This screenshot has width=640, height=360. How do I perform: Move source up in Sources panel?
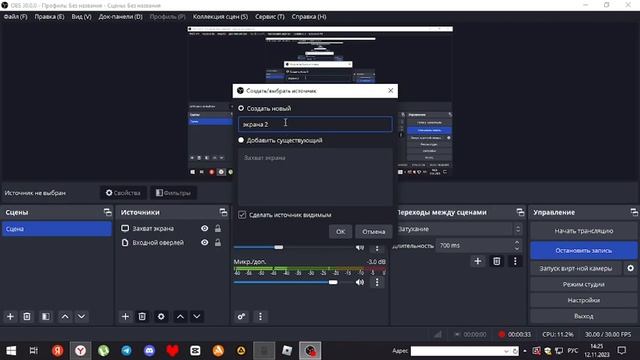click(x=180, y=316)
